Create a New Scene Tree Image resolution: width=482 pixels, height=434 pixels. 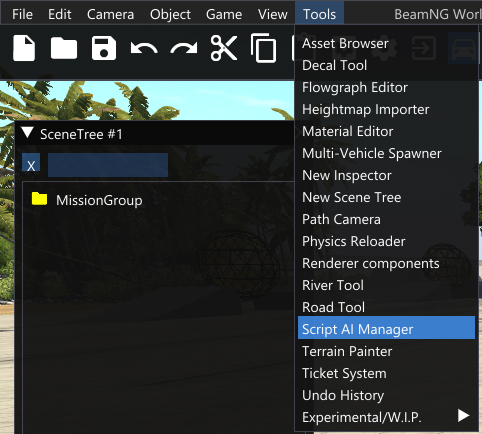(386, 197)
